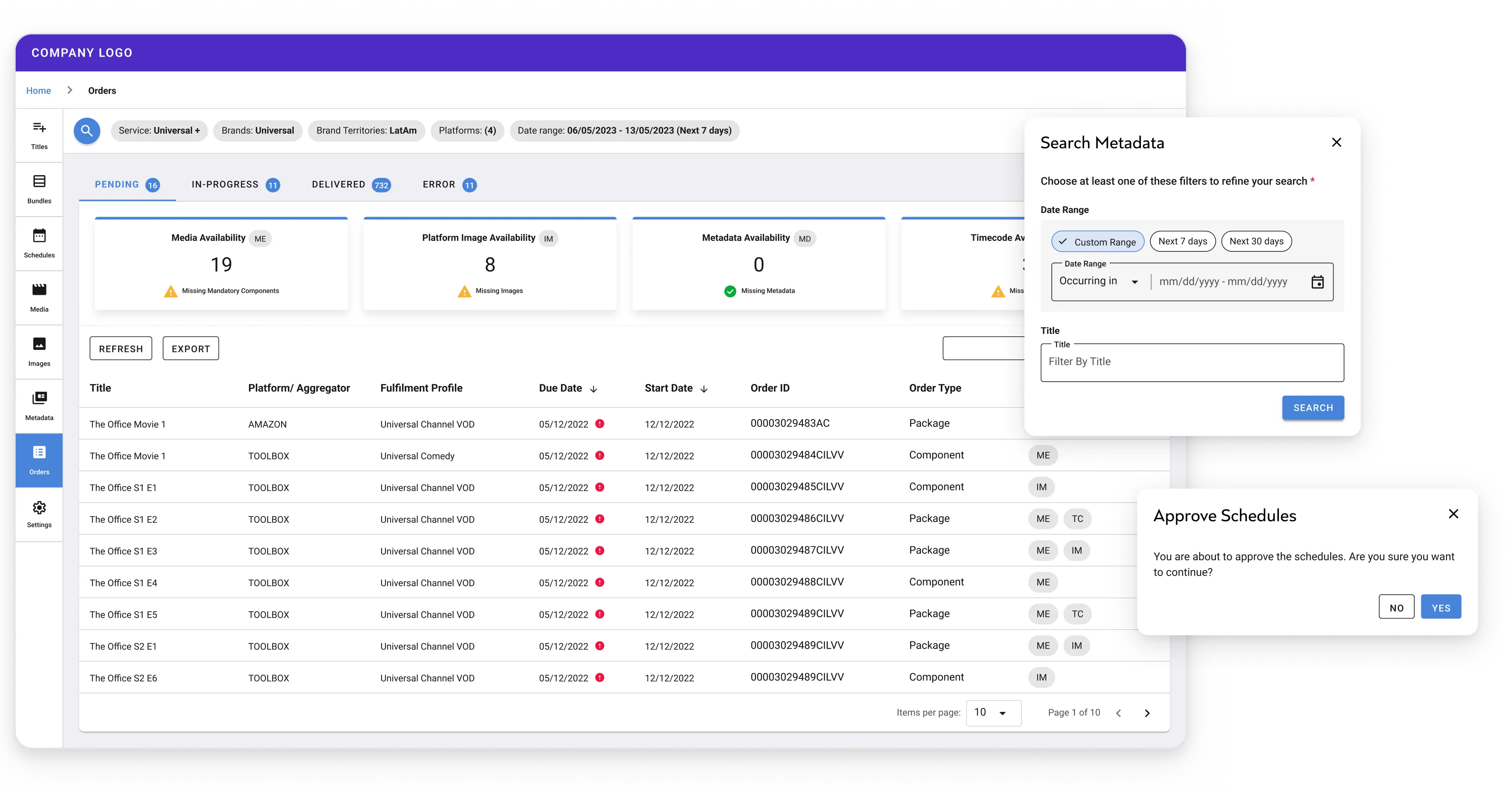Click ME badge on Media Availability card
1512x793 pixels.
(260, 238)
